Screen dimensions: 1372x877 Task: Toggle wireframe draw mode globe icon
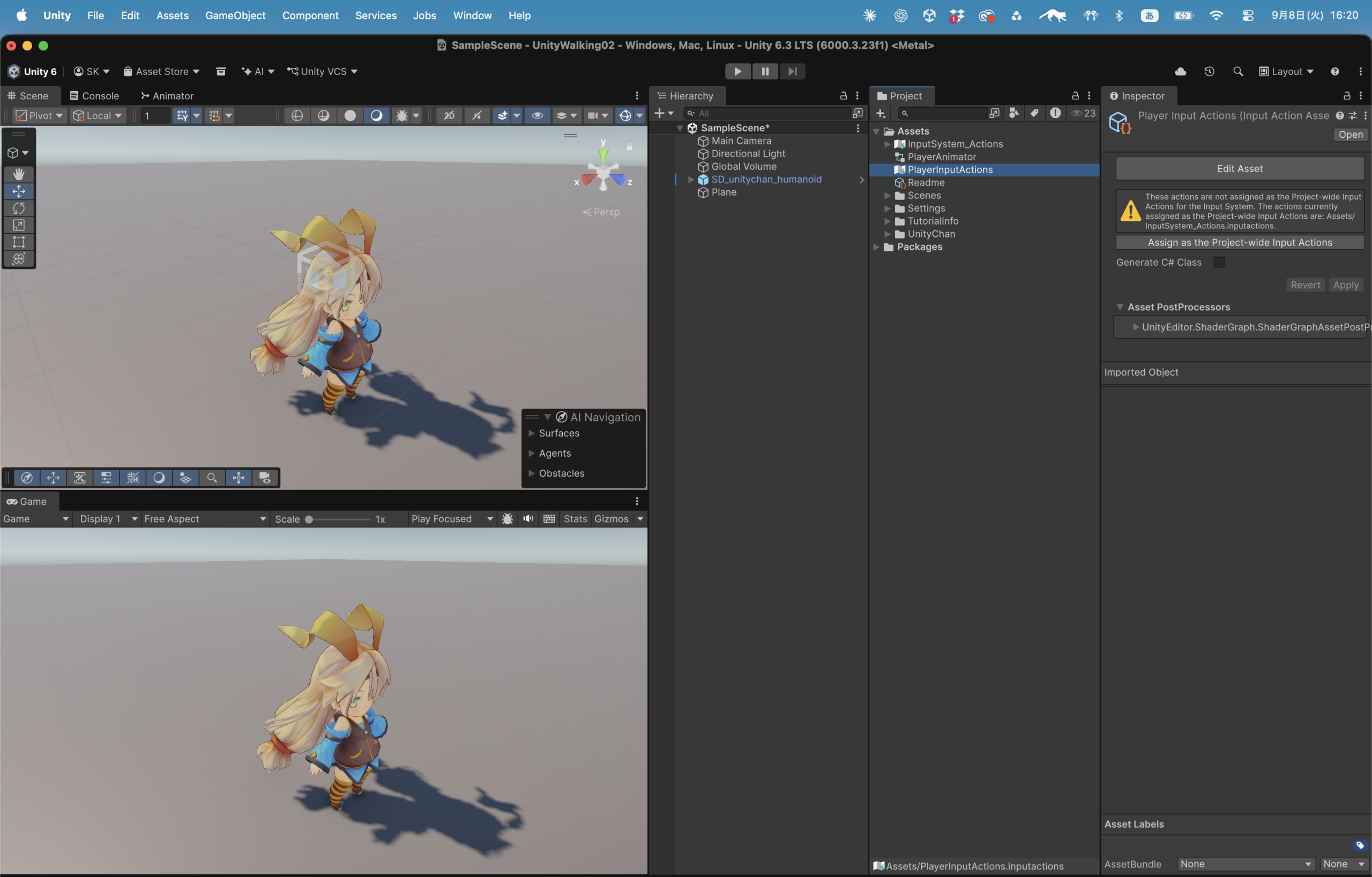tap(297, 116)
